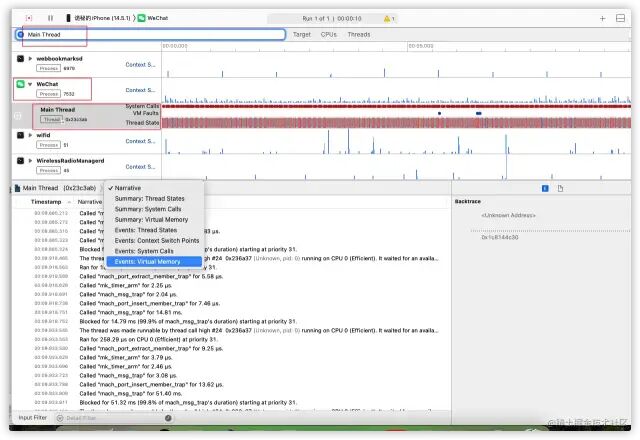640x440 pixels.
Task: Click the WirelessRadioManagerd process icon
Action: click(x=20, y=161)
